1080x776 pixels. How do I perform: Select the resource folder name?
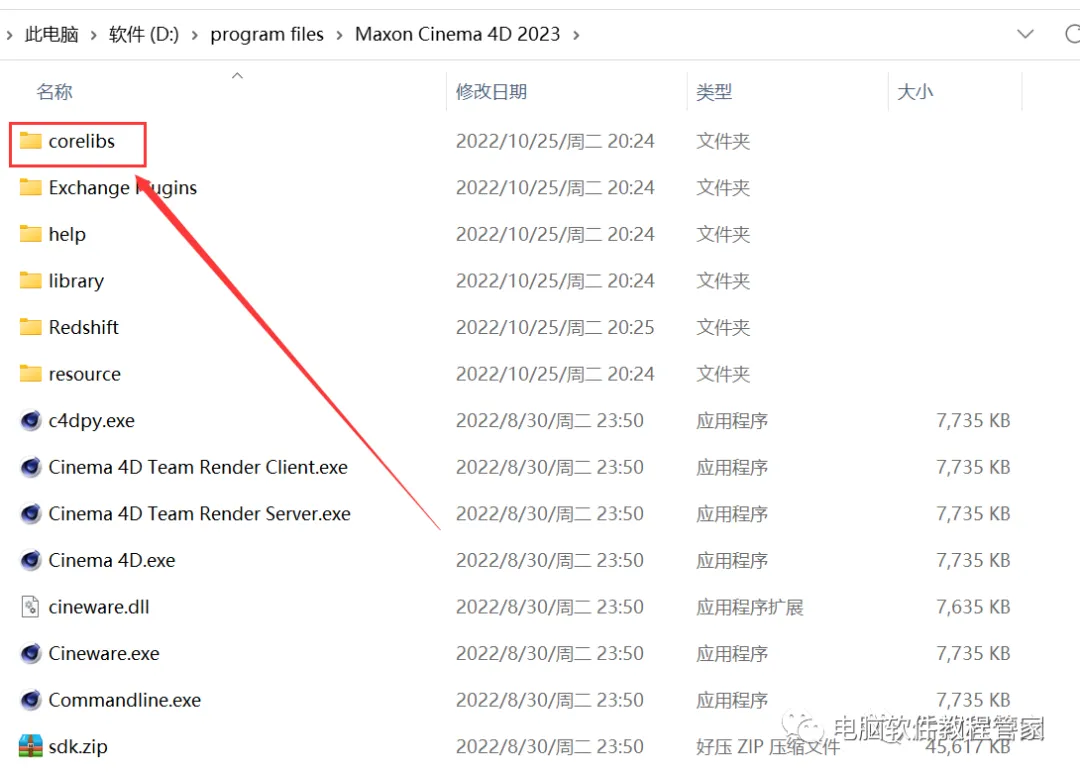pyautogui.click(x=85, y=374)
